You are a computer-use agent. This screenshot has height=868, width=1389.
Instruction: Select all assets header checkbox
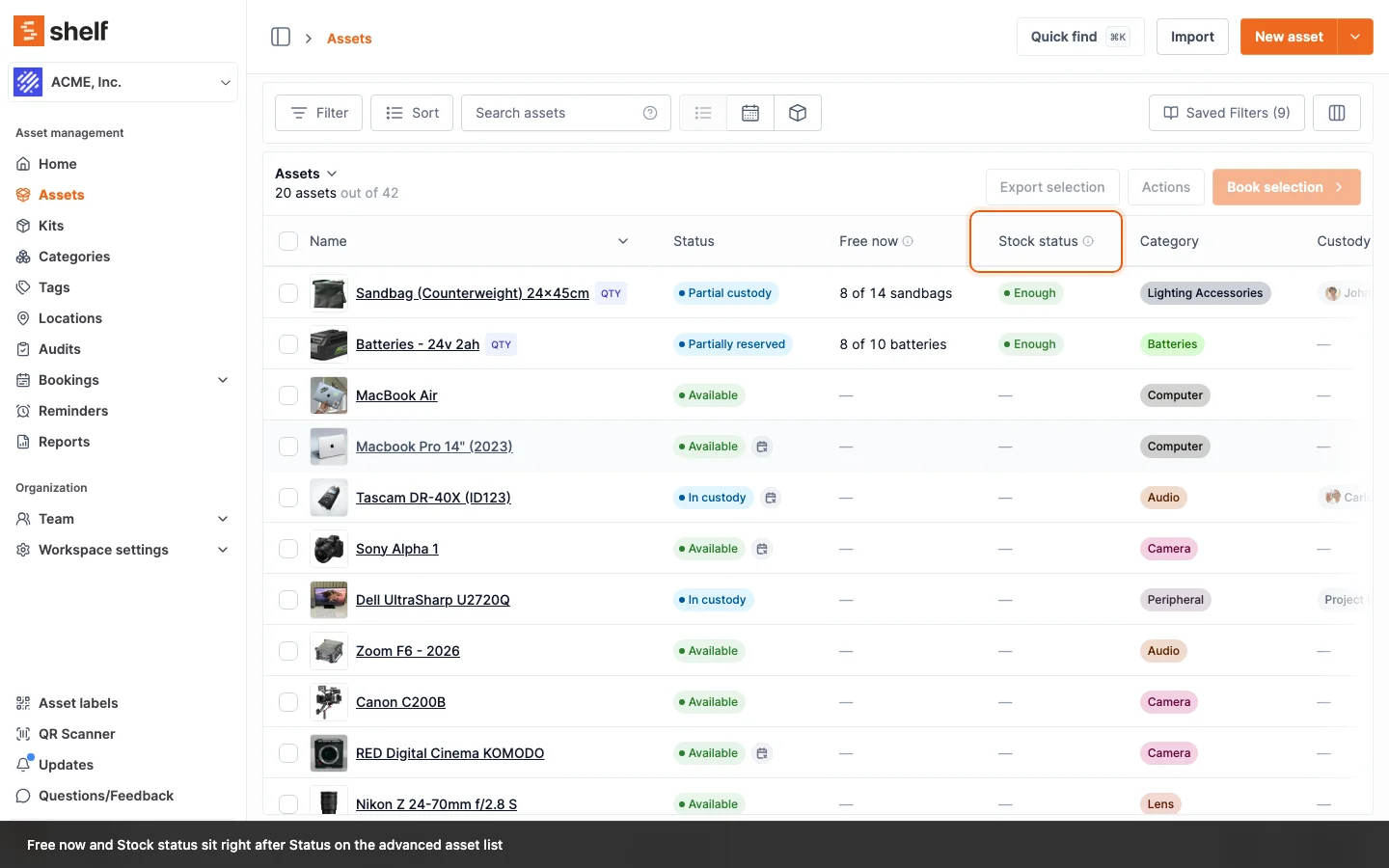tap(288, 241)
